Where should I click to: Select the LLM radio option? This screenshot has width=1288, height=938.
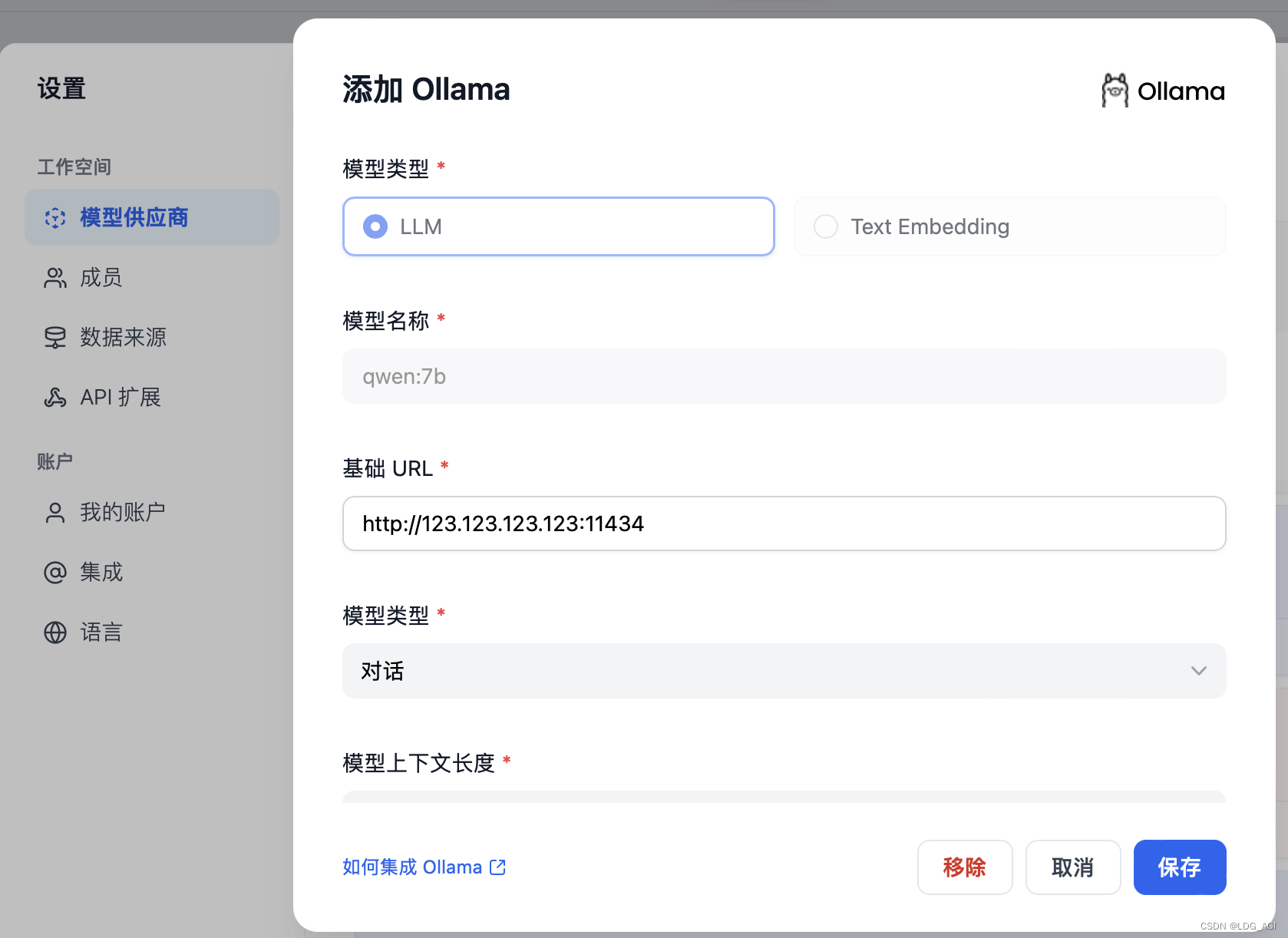(x=559, y=226)
